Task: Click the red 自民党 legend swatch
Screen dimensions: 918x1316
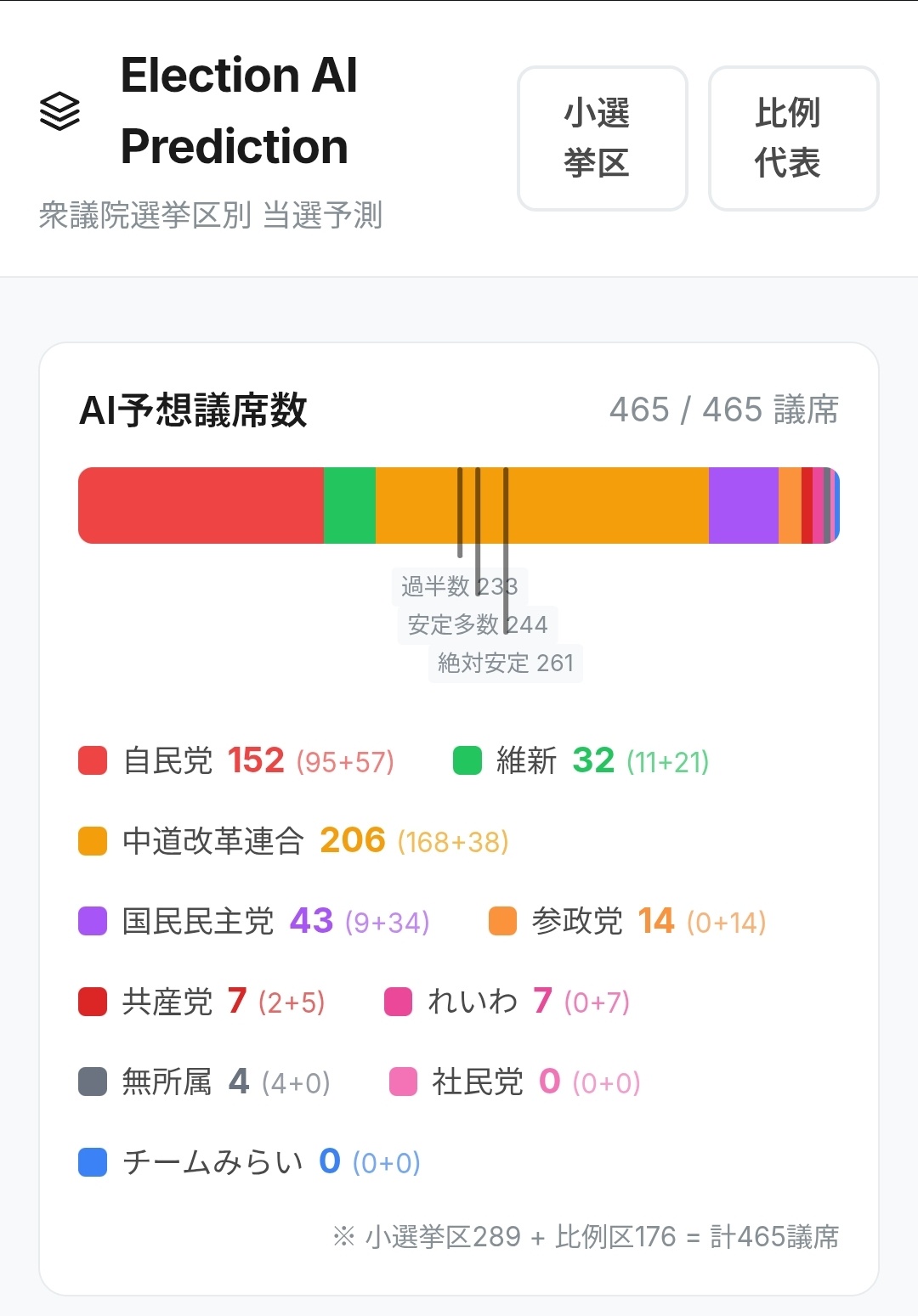Action: click(93, 760)
